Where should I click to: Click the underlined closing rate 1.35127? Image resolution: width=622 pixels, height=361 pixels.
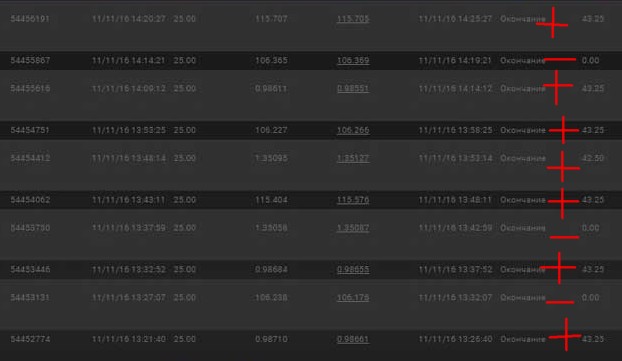pyautogui.click(x=353, y=158)
